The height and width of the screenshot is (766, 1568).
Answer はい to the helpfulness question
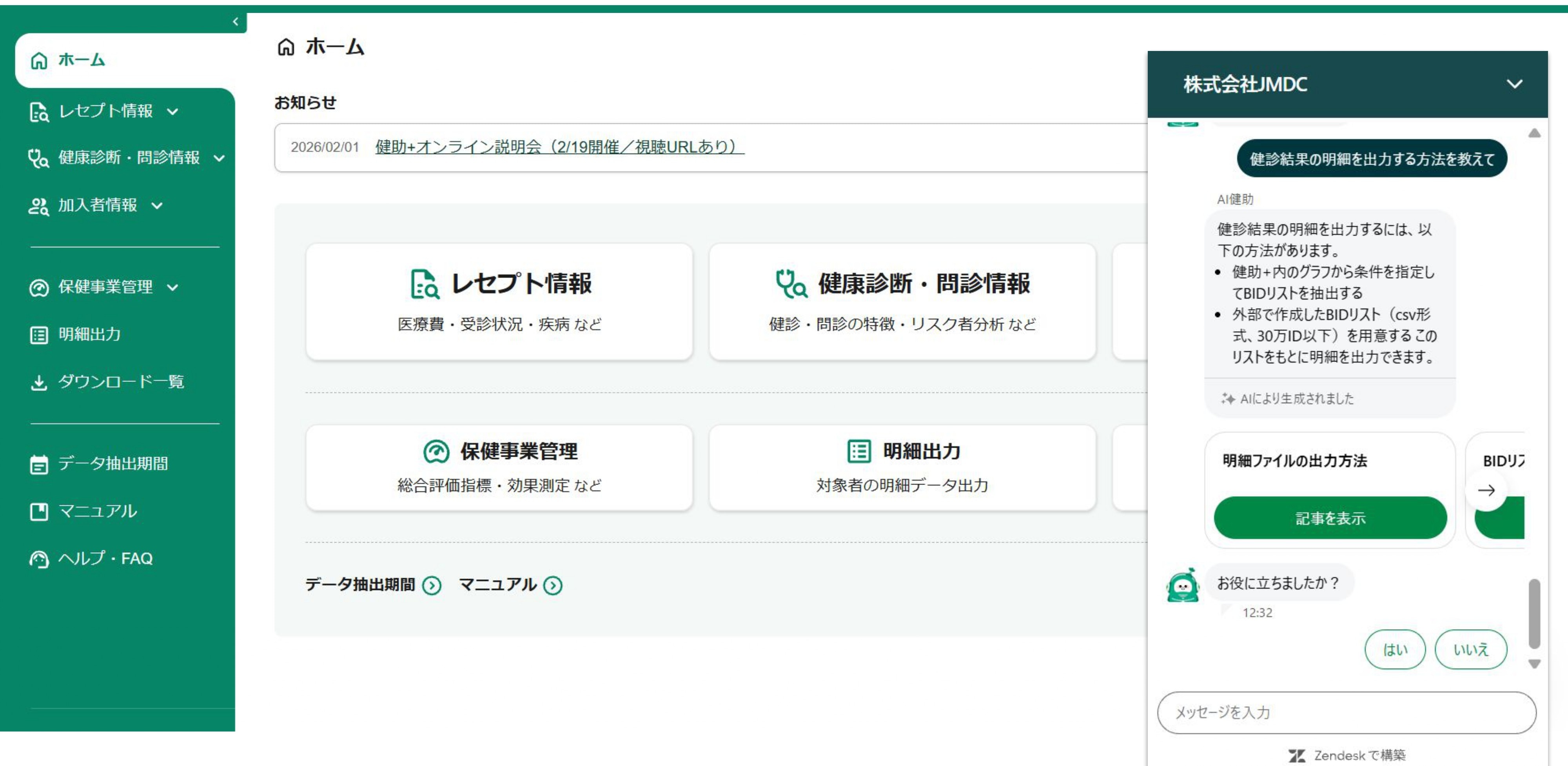pos(1394,649)
